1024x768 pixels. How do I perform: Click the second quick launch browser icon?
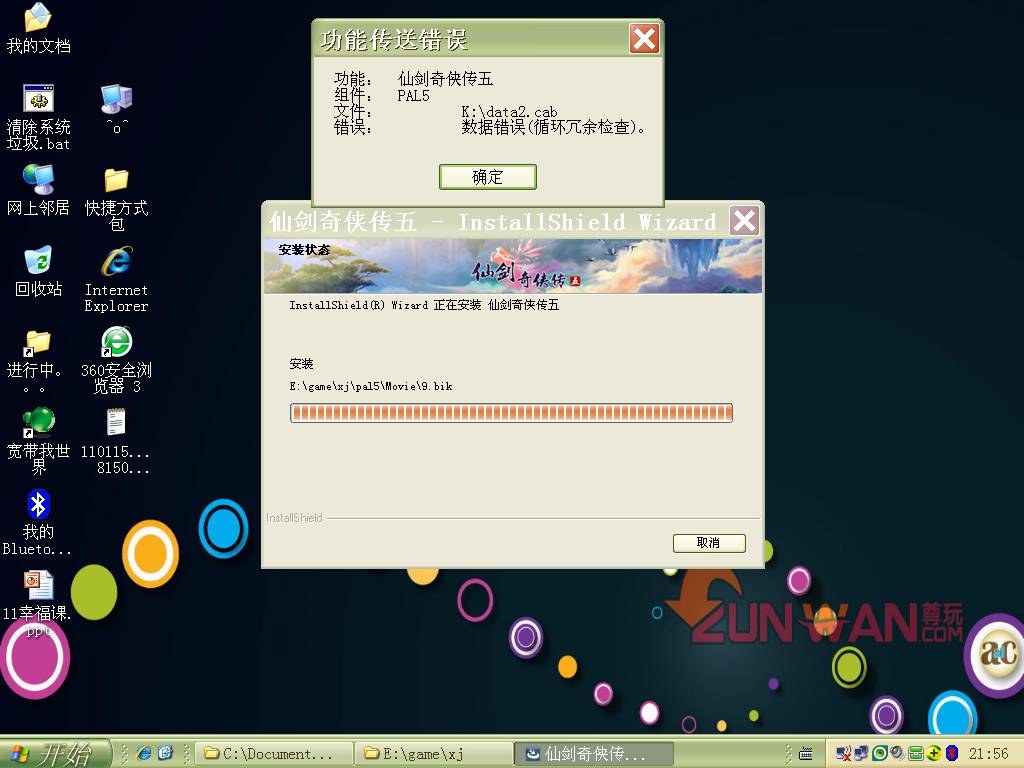tap(166, 754)
